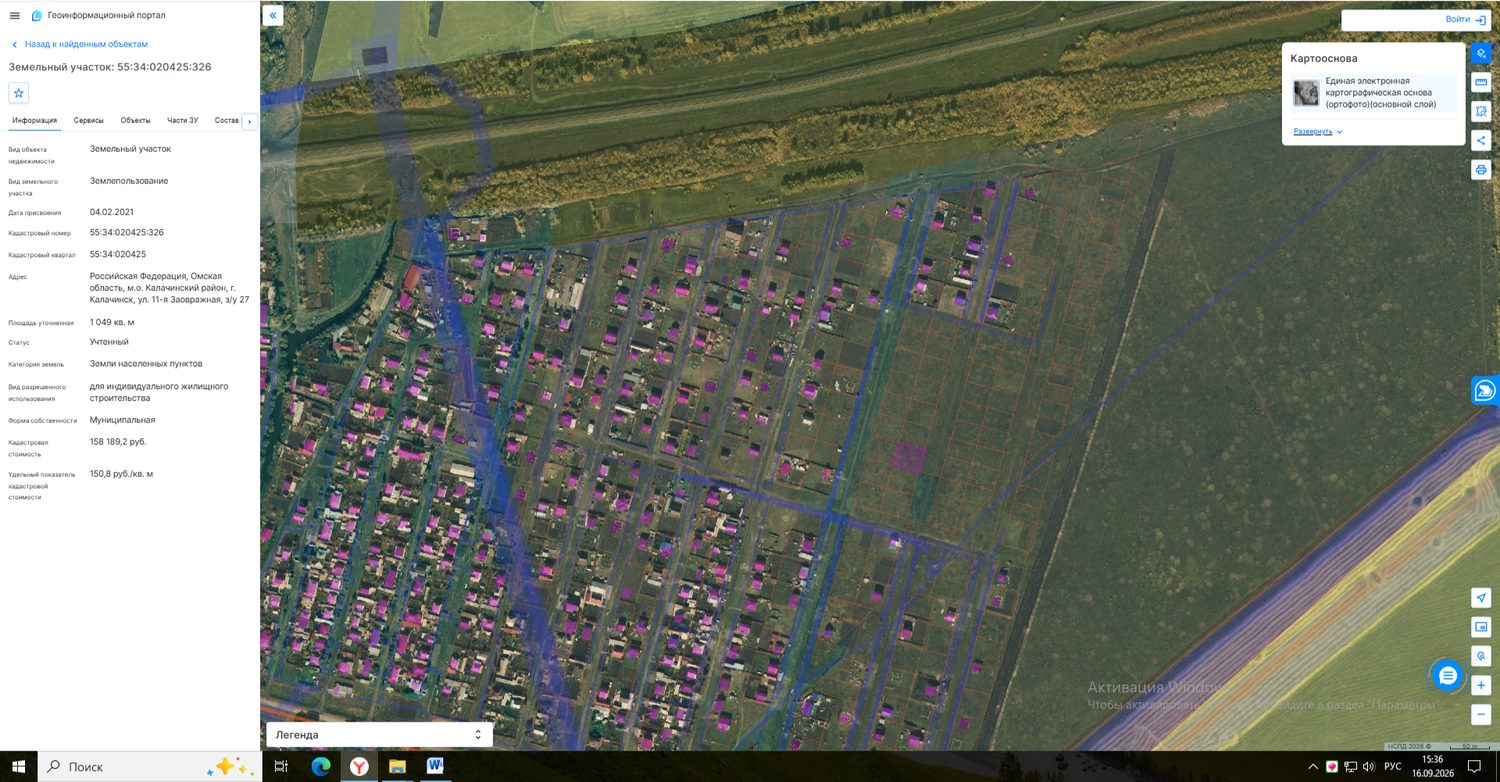The image size is (1500, 782).
Task: Open Task View in the taskbar
Action: click(x=281, y=766)
